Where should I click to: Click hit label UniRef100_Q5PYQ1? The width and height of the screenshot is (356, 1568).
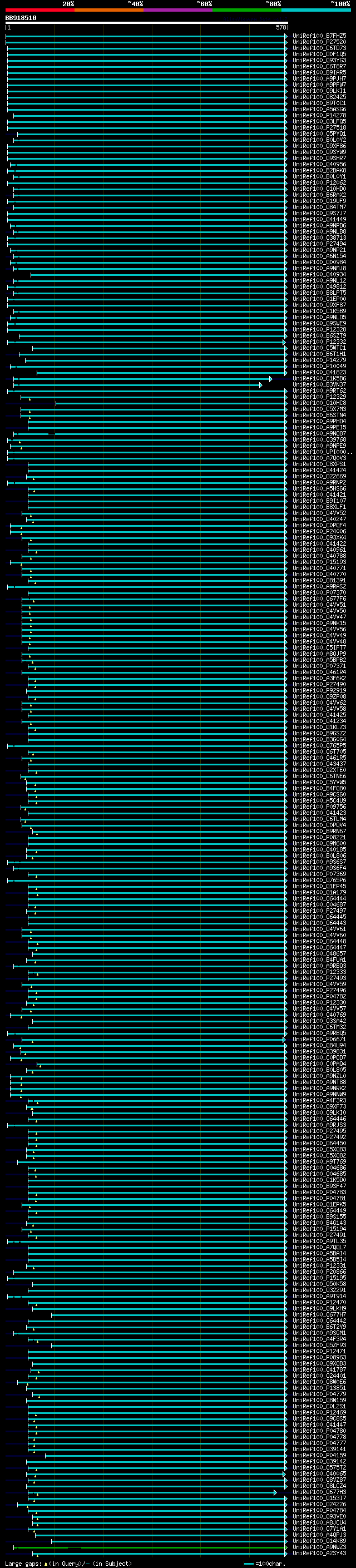point(319,134)
